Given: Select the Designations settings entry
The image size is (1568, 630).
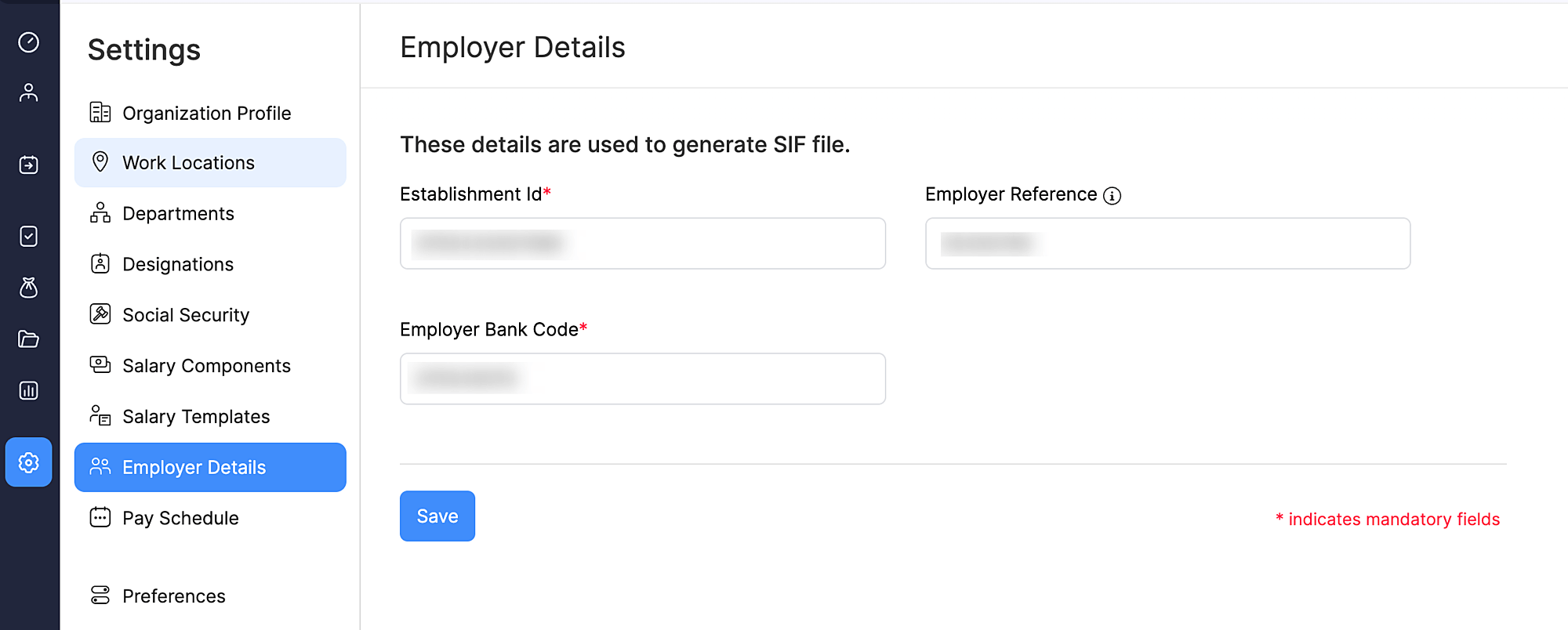Looking at the screenshot, I should 178,264.
